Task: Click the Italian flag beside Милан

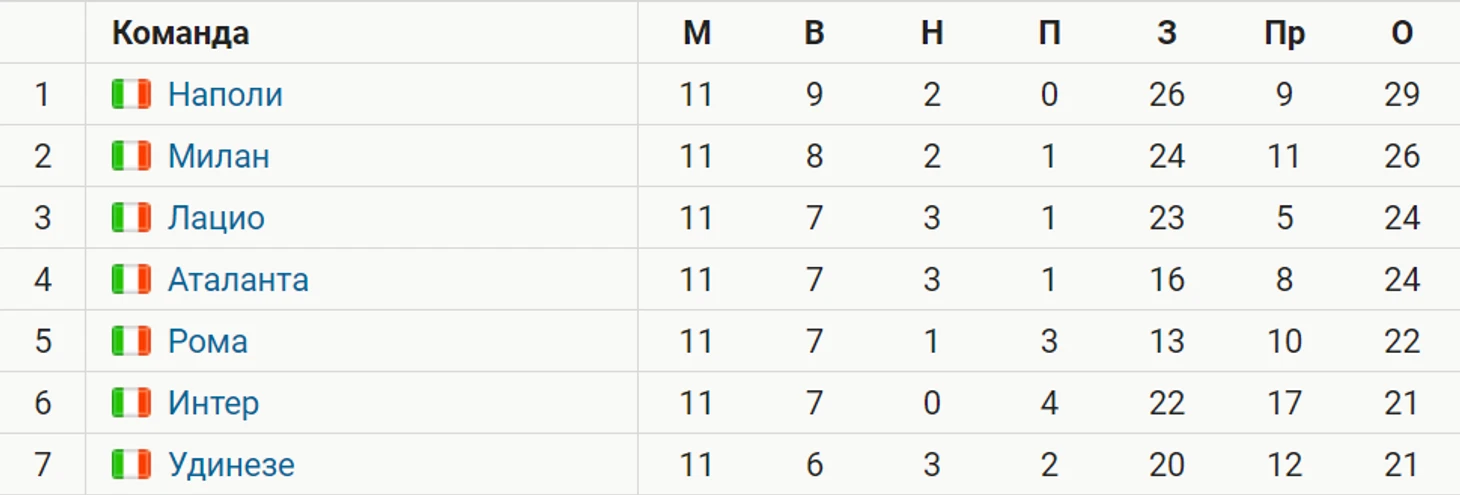Action: (131, 156)
